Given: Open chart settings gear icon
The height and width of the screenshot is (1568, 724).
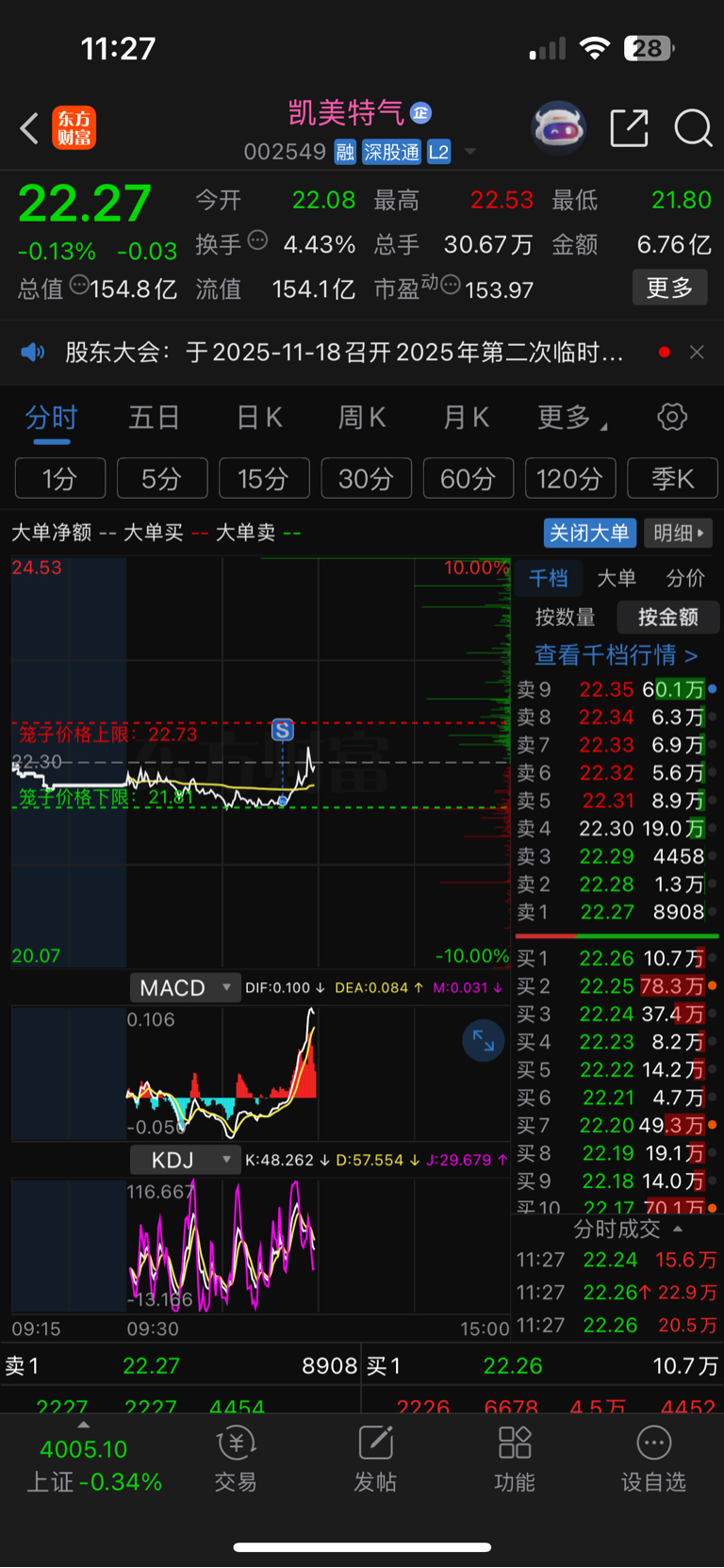Looking at the screenshot, I should 672,417.
